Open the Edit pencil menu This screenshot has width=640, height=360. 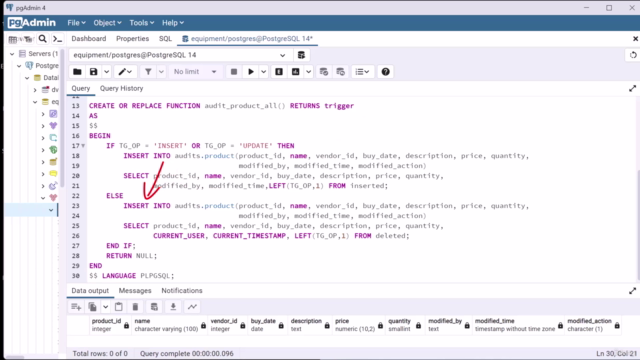pyautogui.click(x=125, y=72)
